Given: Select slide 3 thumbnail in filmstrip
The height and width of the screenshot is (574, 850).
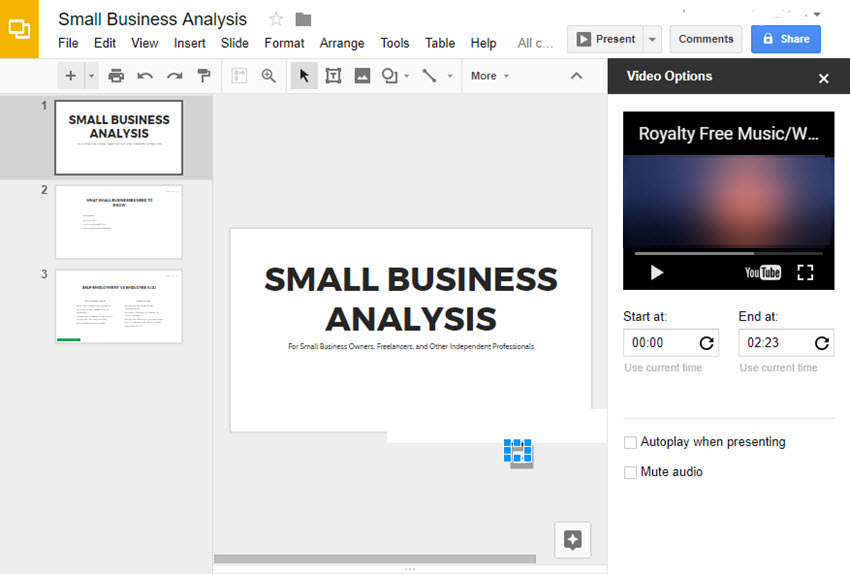Looking at the screenshot, I should [x=119, y=306].
